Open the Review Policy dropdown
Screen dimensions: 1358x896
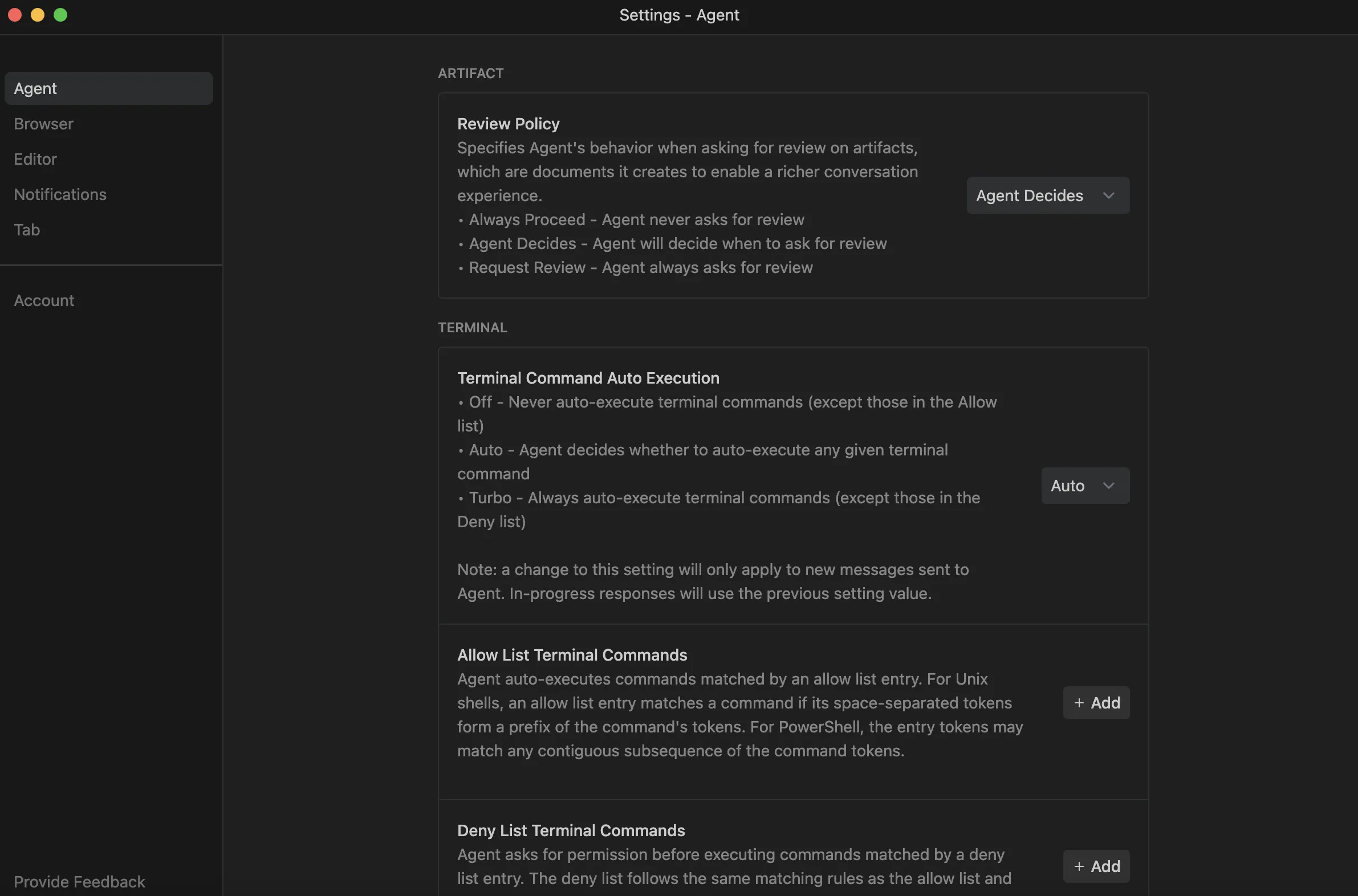point(1047,196)
